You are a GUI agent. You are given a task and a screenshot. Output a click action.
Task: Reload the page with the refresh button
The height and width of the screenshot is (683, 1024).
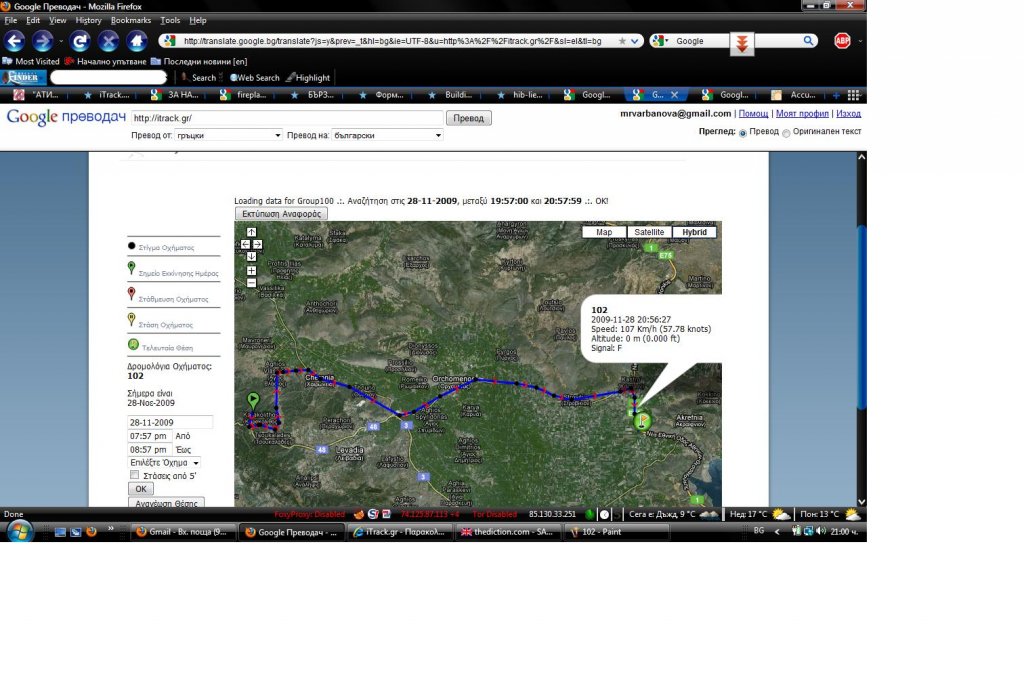click(x=80, y=41)
